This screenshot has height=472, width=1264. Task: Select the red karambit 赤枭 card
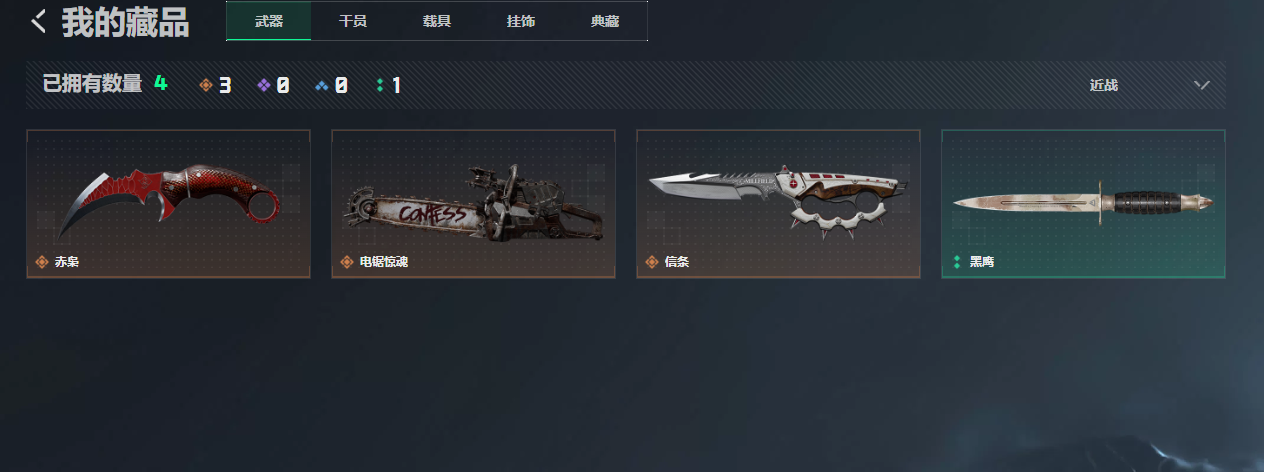[x=168, y=204]
